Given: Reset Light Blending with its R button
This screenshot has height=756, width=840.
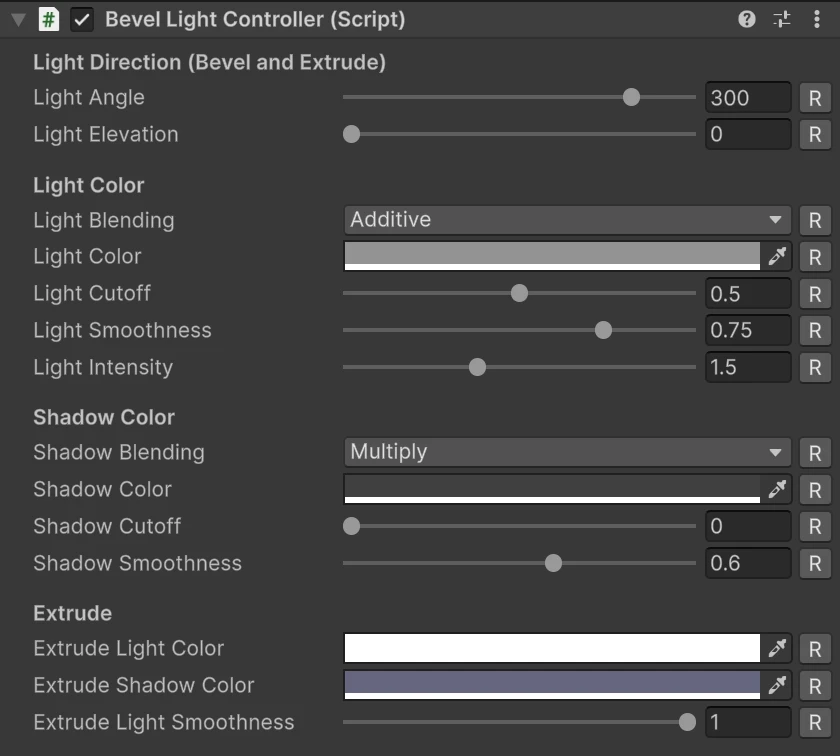Looking at the screenshot, I should (815, 220).
